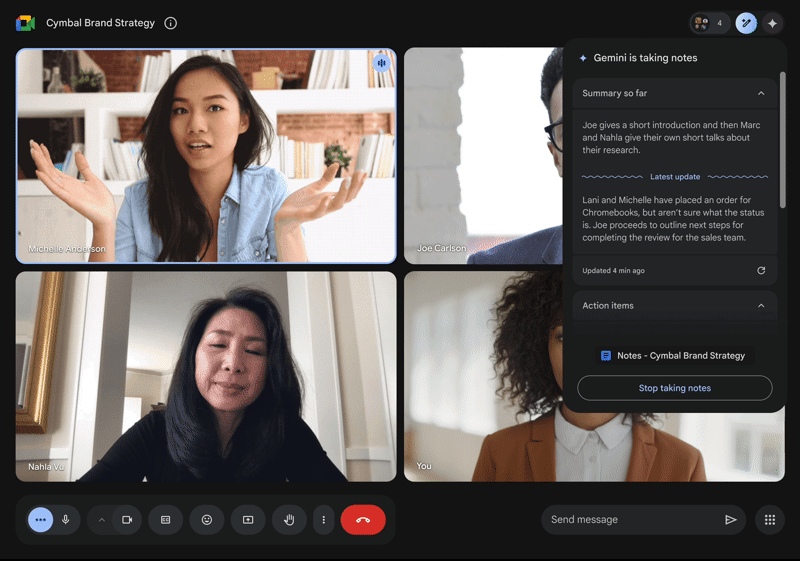This screenshot has height=561, width=800.
Task: Expand video options with the up chevron
Action: click(101, 520)
